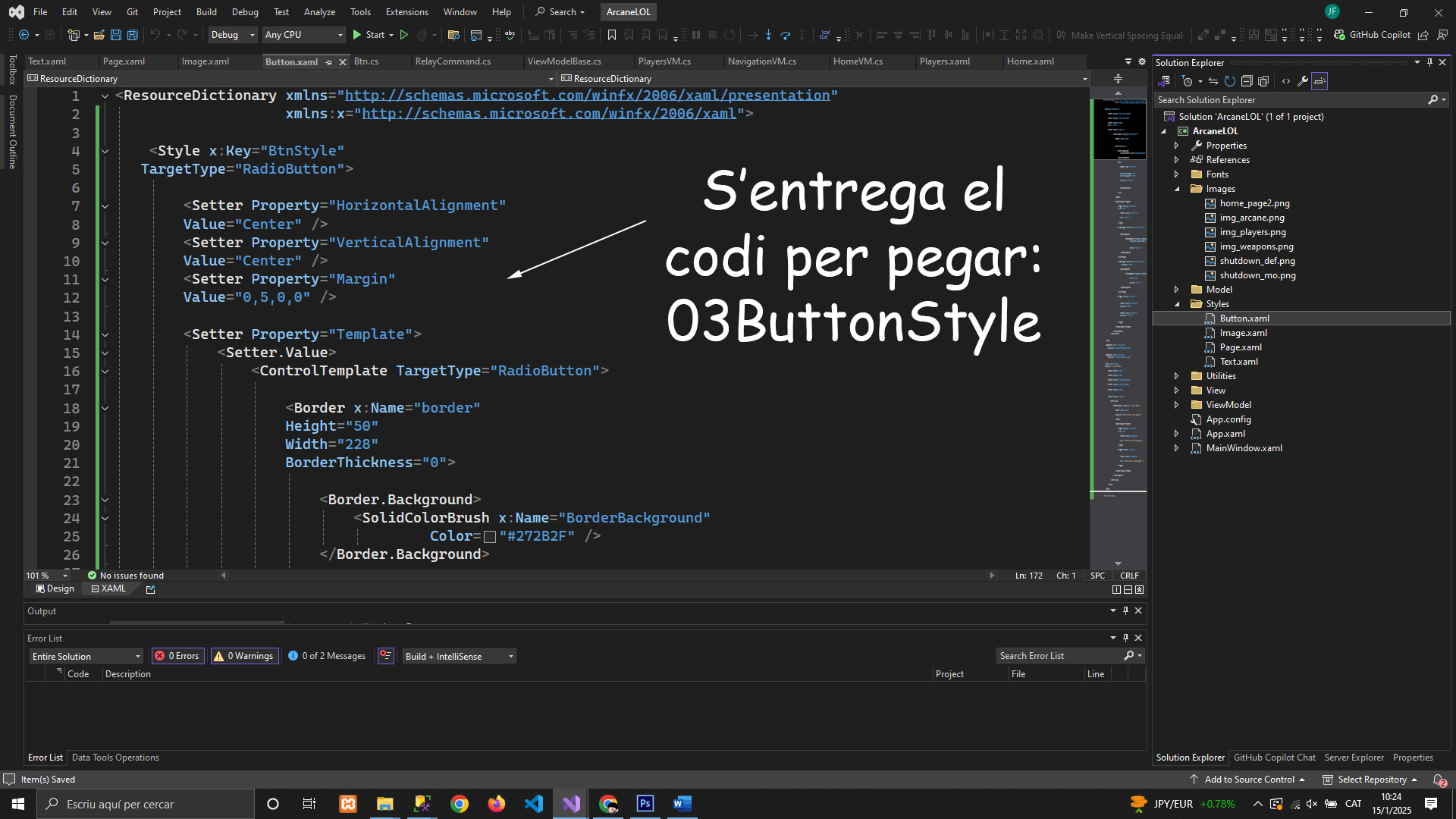Click the Refresh icon in Solution Explorer
Screen dimensions: 1456x819
tap(1230, 81)
